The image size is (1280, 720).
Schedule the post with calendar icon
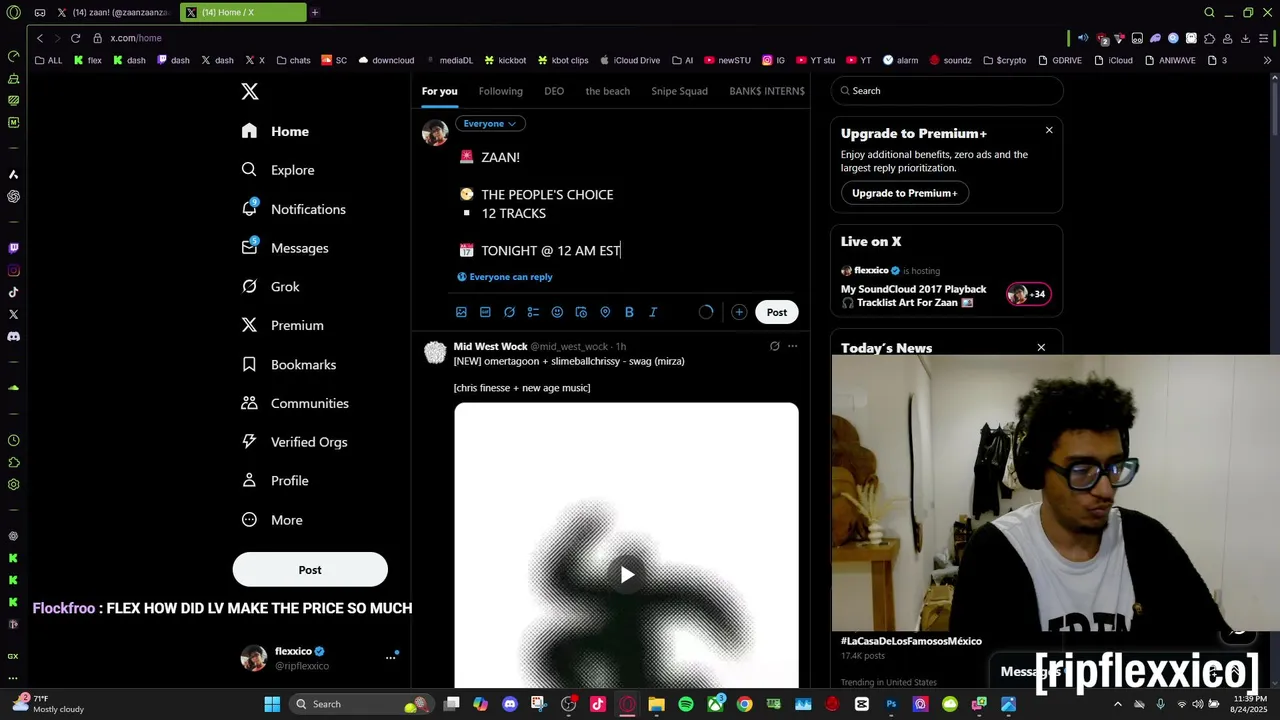point(581,312)
